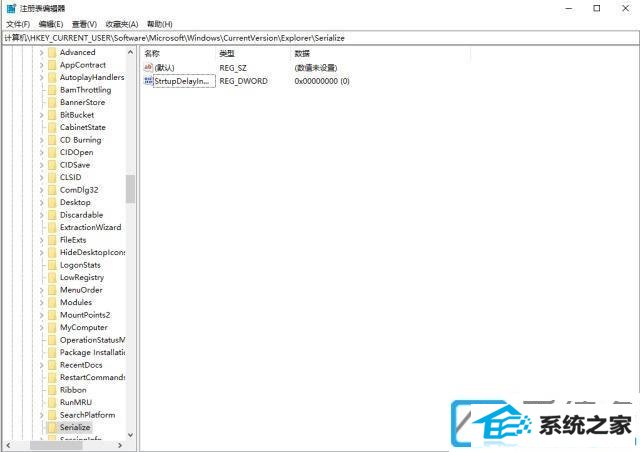The image size is (640, 452).
Task: Click the CLSID folder icon
Action: 52,177
